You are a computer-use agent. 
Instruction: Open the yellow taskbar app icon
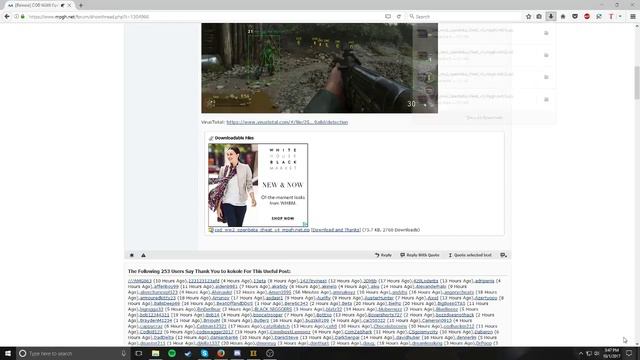point(253,353)
